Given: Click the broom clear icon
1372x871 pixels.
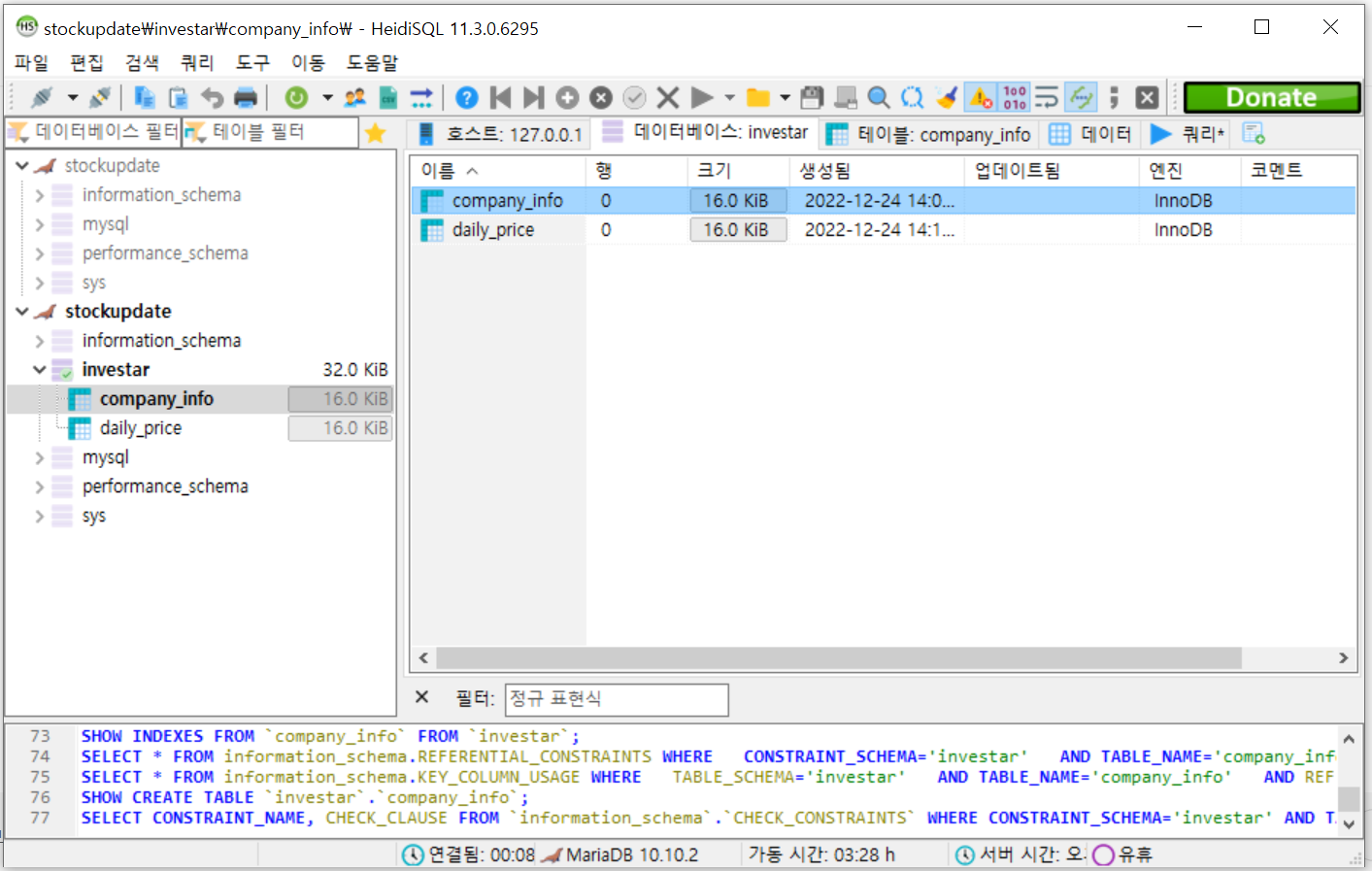Looking at the screenshot, I should tap(946, 97).
